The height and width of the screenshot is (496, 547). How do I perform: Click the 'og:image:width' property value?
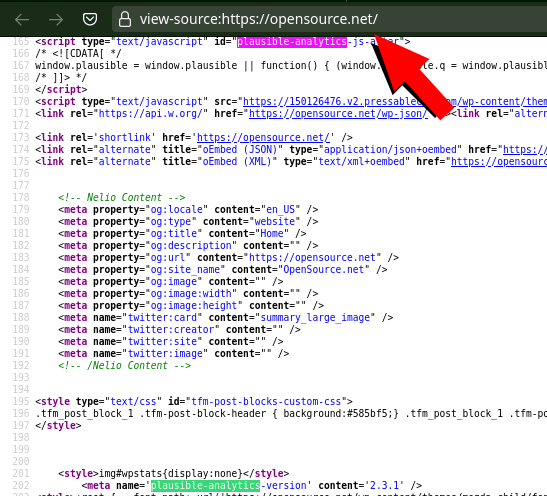(x=191, y=293)
